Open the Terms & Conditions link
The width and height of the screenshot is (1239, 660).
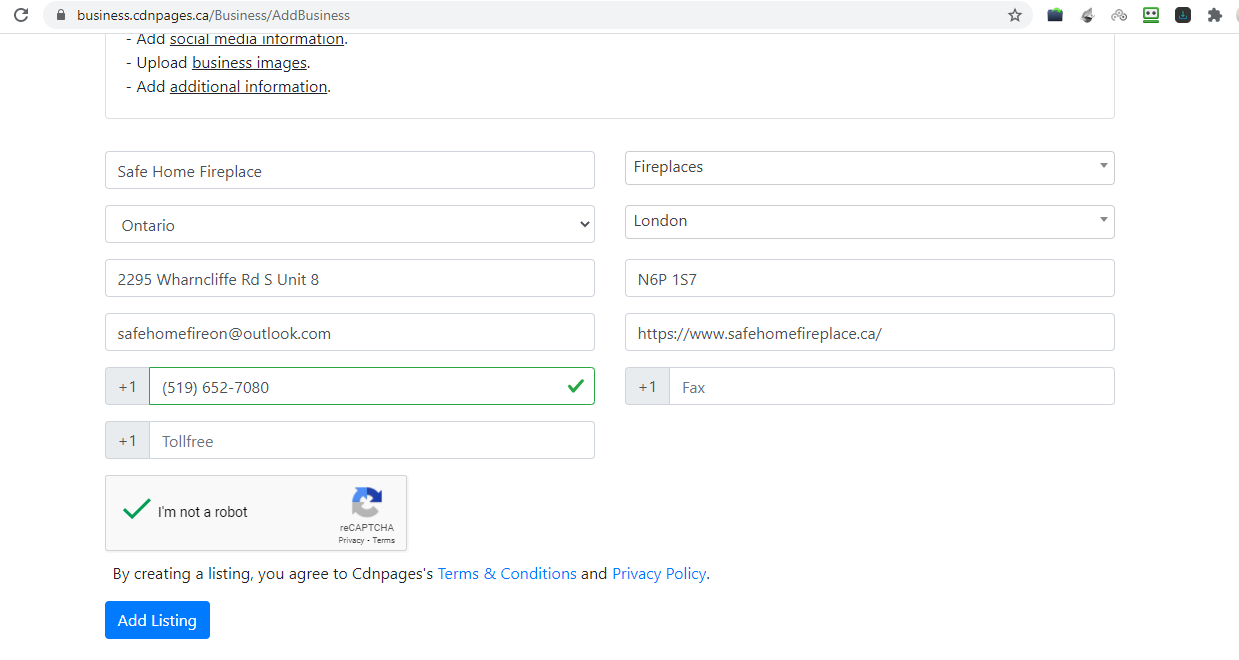(507, 574)
